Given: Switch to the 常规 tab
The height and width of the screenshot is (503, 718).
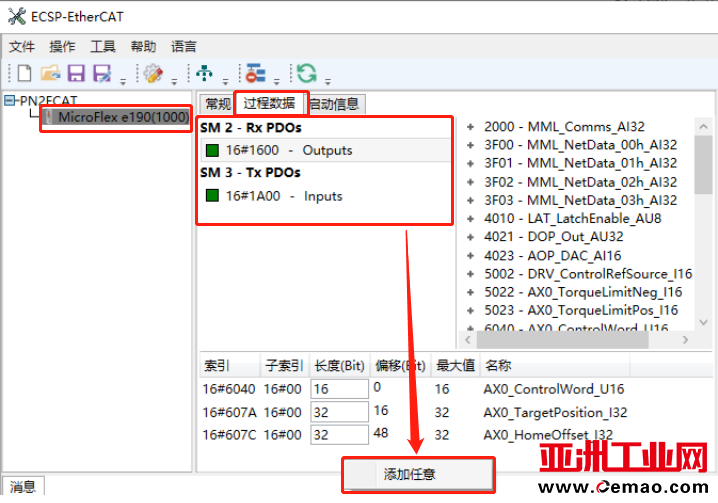Looking at the screenshot, I should pyautogui.click(x=217, y=104).
